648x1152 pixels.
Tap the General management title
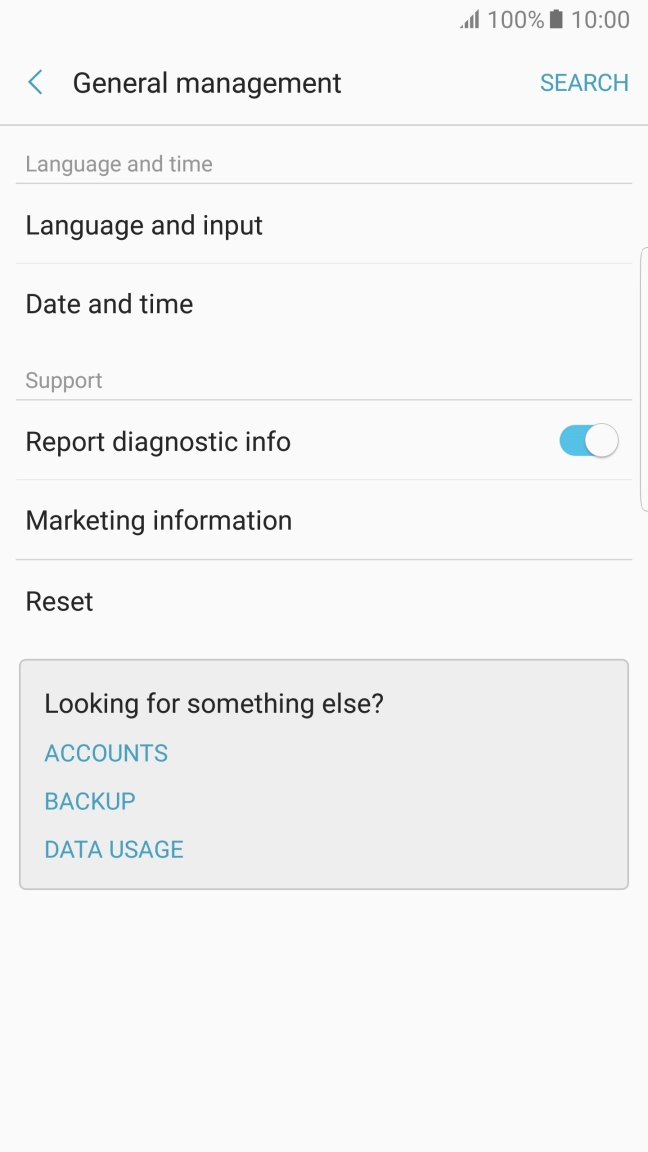click(207, 83)
